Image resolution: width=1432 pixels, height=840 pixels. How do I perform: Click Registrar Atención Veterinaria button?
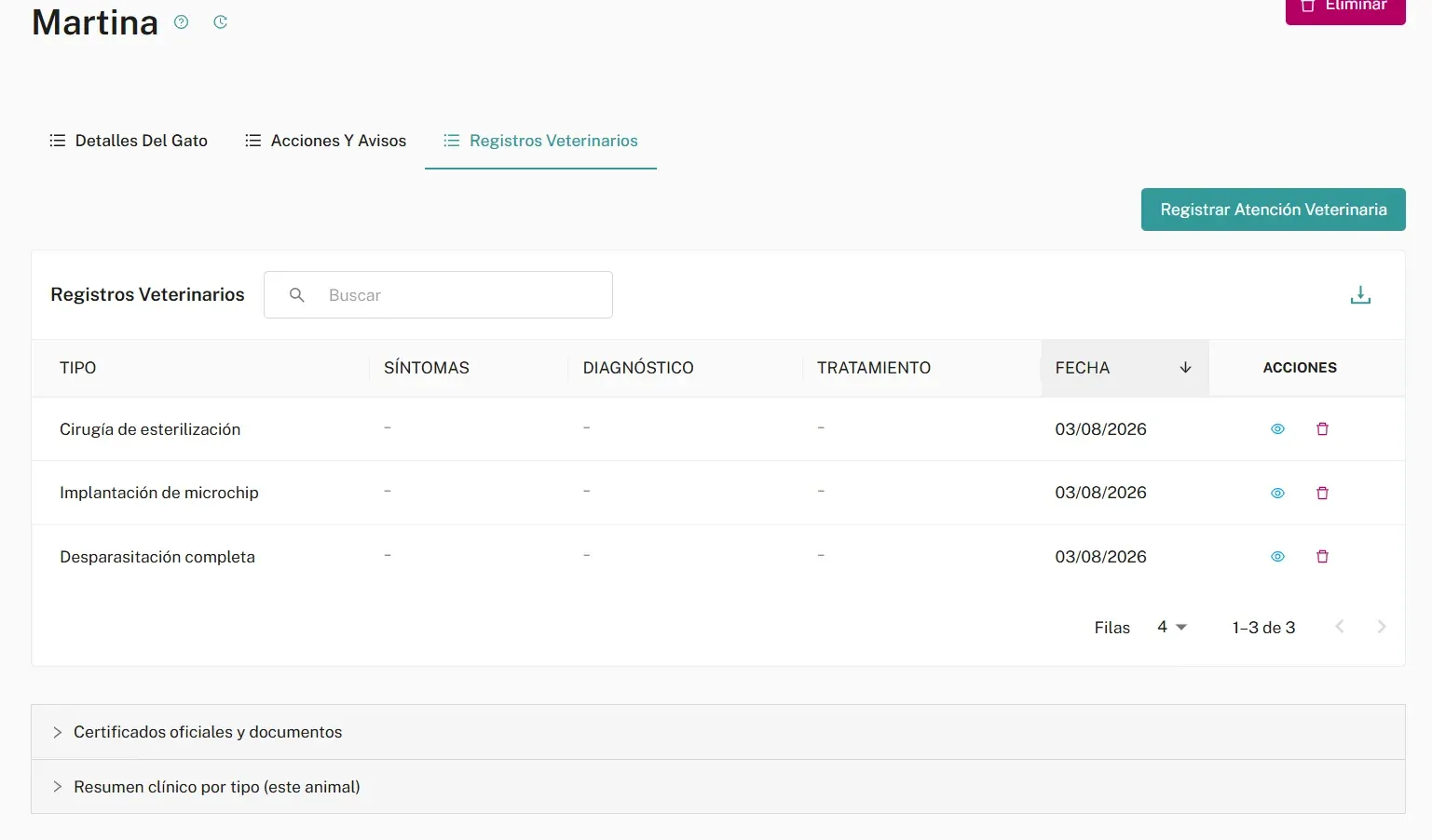pos(1274,210)
